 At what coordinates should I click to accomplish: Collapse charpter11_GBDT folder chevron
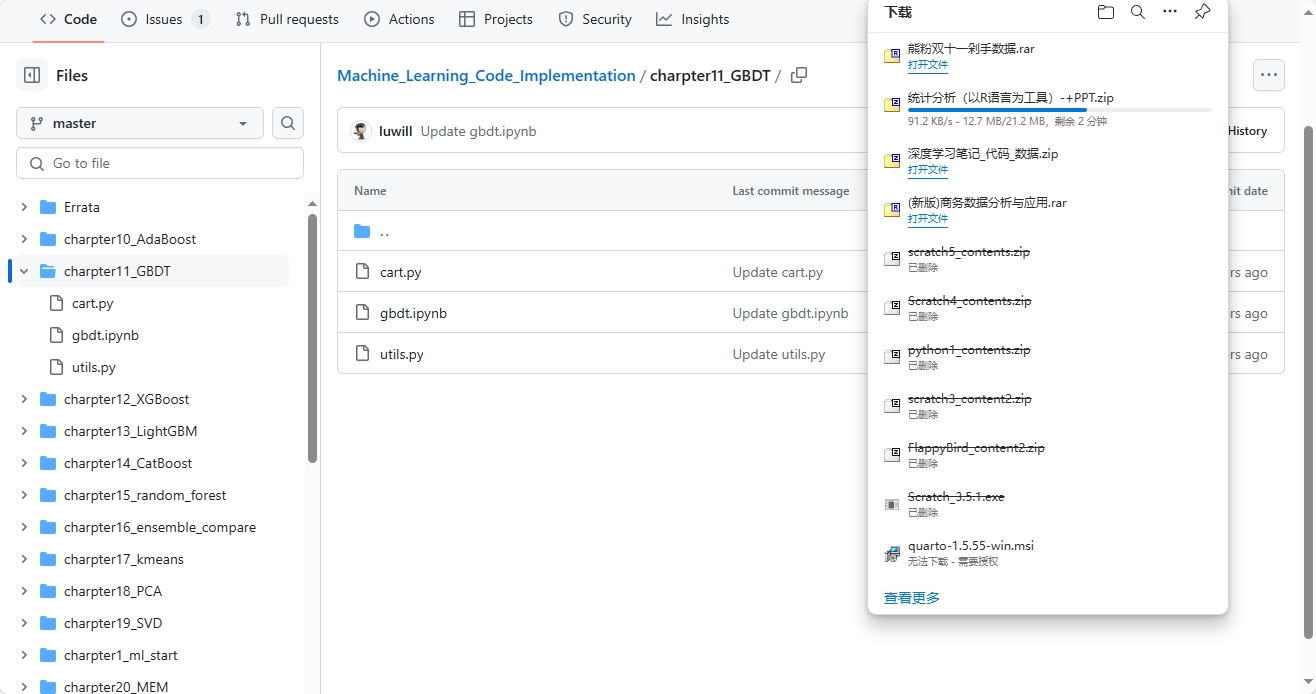(x=24, y=271)
